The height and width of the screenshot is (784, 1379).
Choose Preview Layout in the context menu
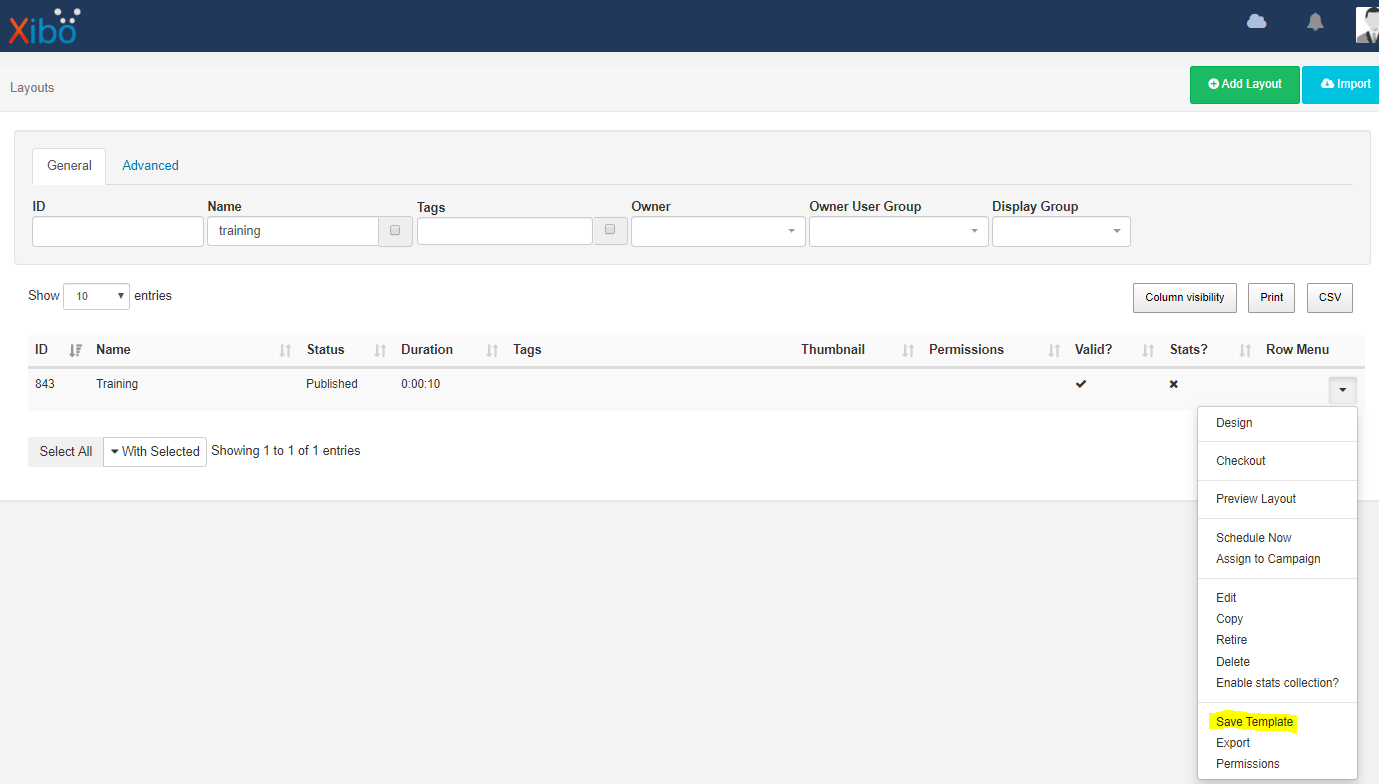[1256, 498]
